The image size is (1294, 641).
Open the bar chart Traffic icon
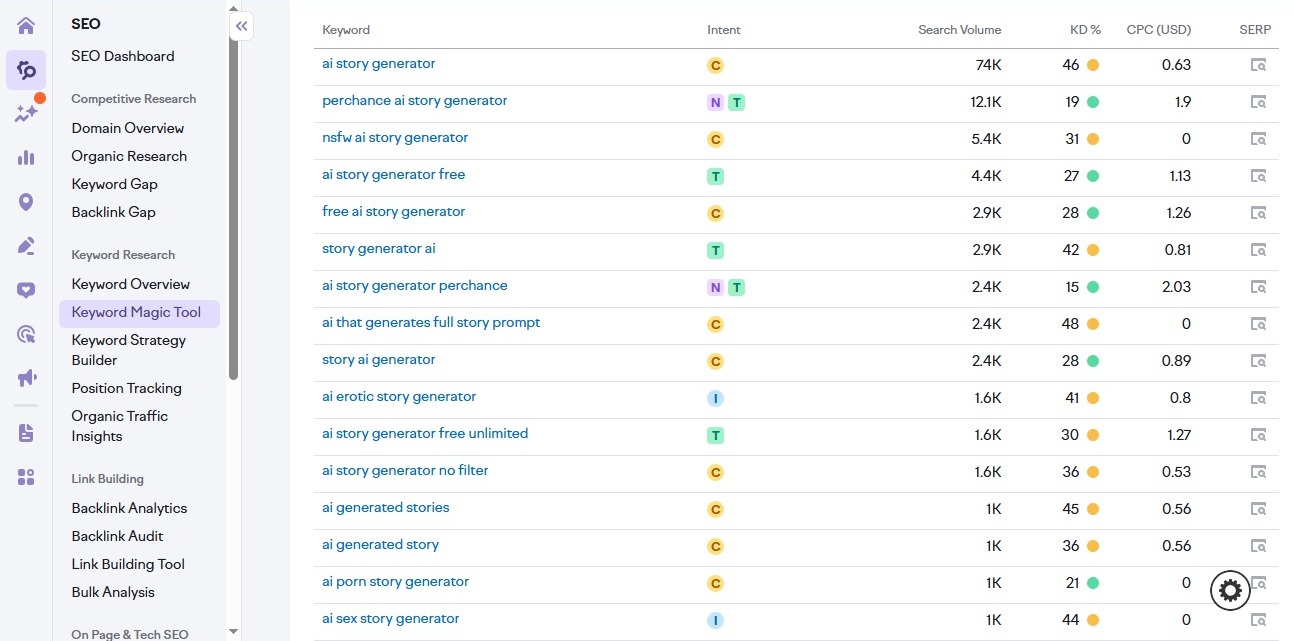tap(26, 157)
